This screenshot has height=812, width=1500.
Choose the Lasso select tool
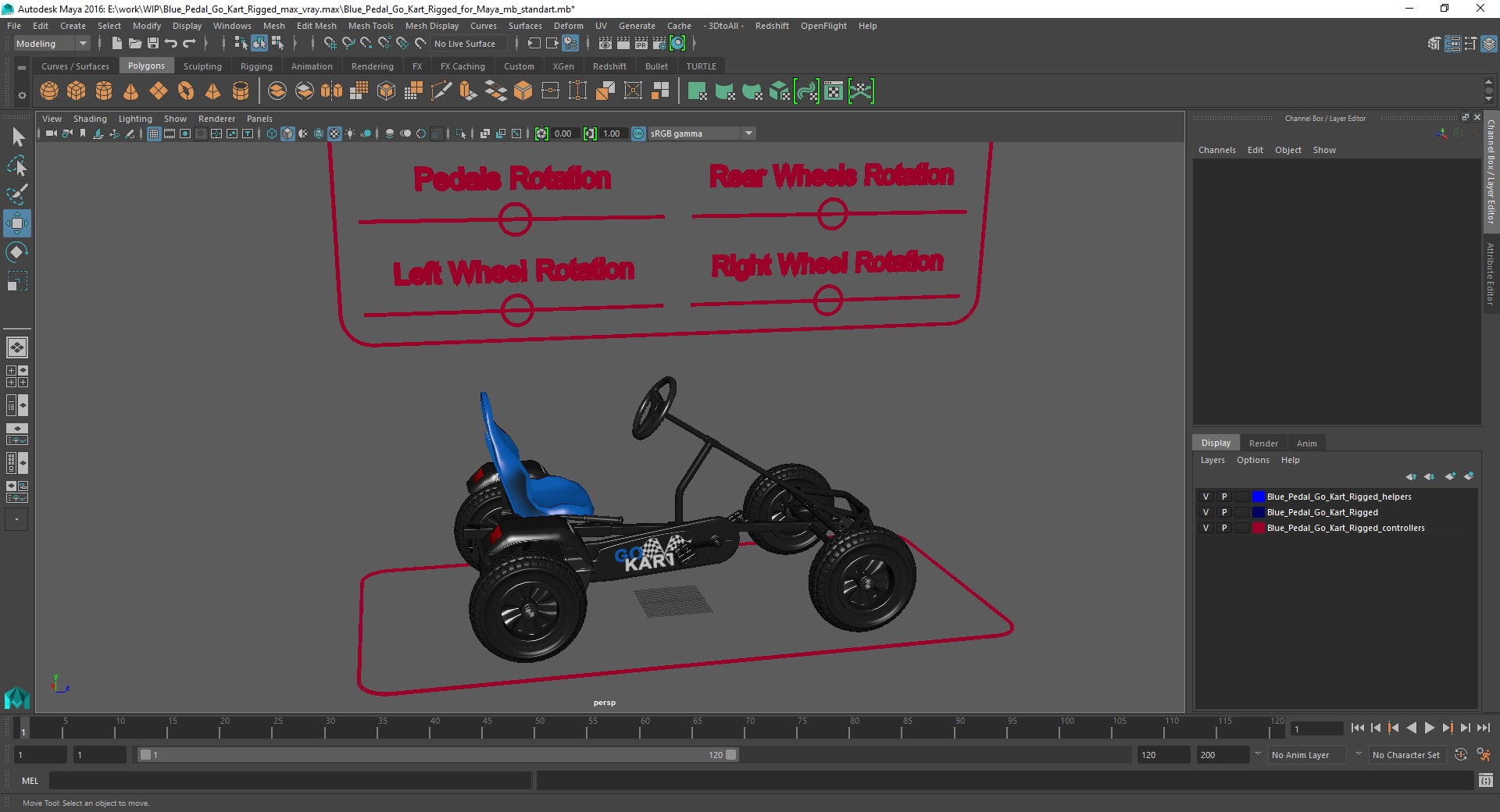[x=17, y=166]
